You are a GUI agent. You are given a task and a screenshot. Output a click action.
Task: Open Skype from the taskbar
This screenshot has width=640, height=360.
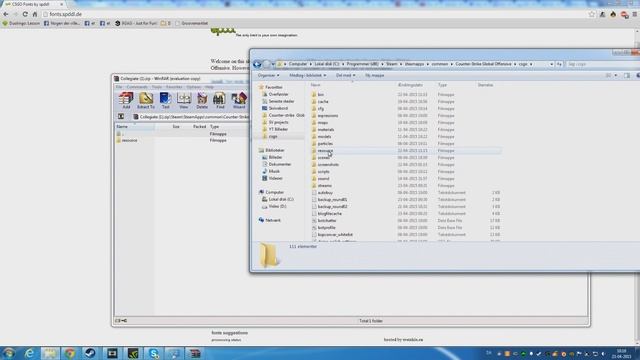pos(153,353)
